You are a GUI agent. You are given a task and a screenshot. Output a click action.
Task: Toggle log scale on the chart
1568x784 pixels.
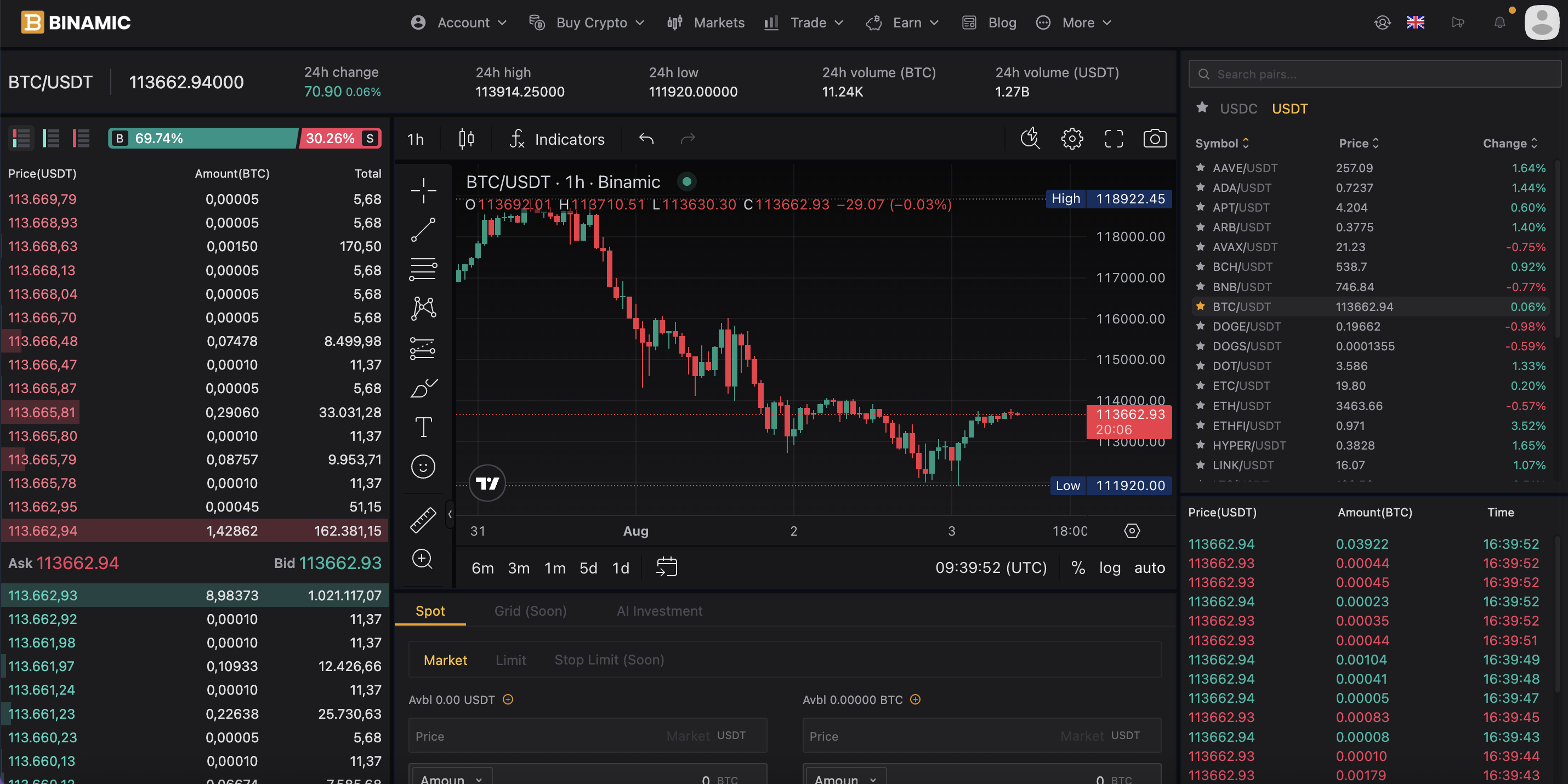(1109, 567)
